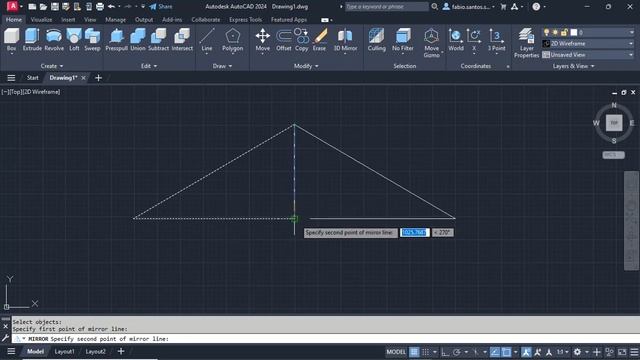
Task: Open the file with the Open folder icon
Action: tap(43, 7)
